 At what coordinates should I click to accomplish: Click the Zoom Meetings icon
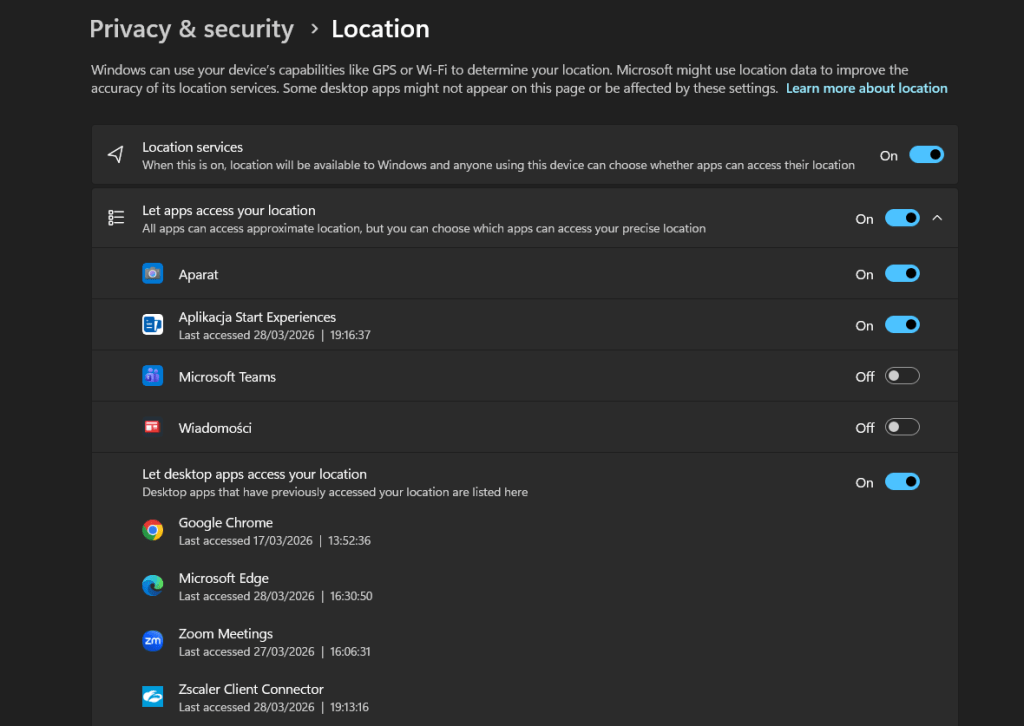(x=152, y=642)
